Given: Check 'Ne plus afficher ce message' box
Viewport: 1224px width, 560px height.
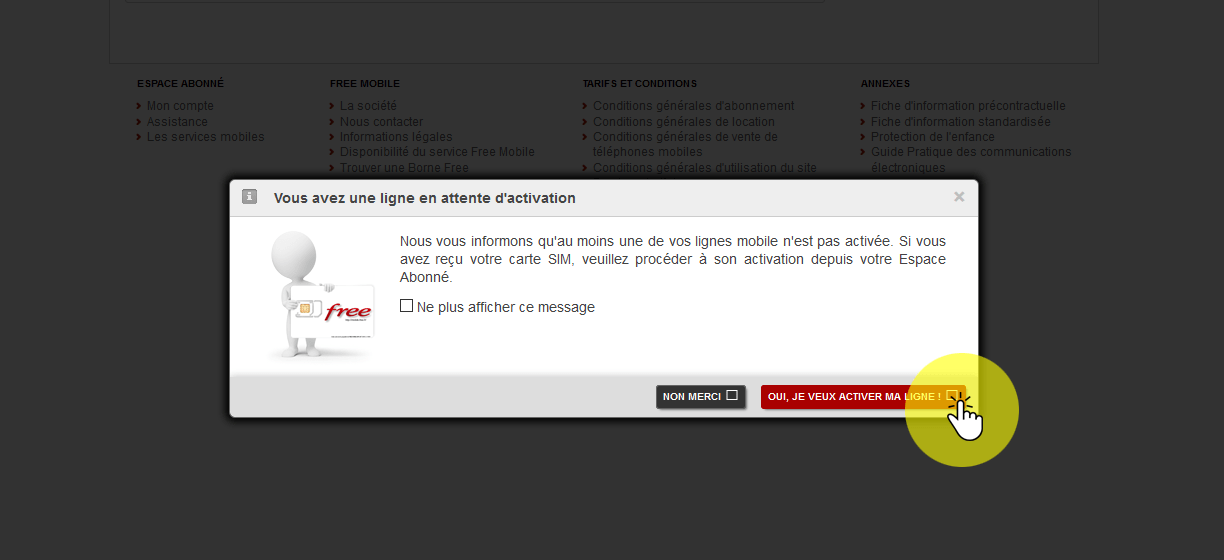Looking at the screenshot, I should pos(406,306).
